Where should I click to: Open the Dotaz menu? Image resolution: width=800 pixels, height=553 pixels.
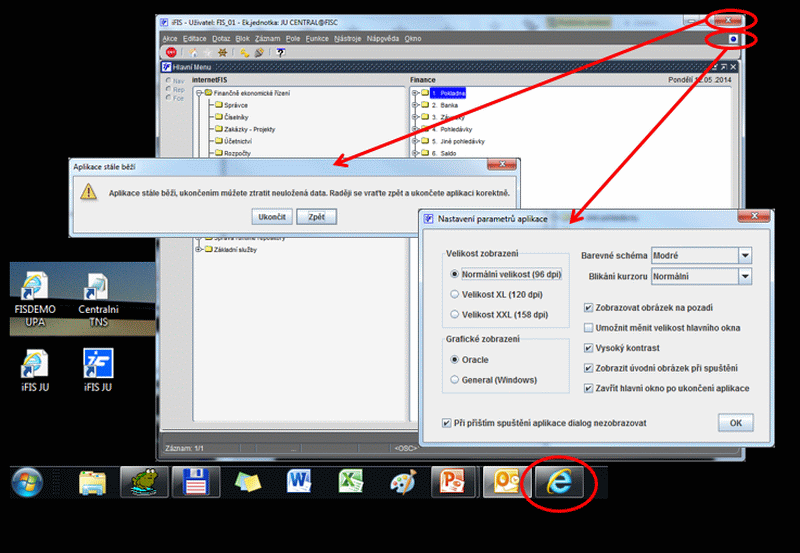point(221,39)
